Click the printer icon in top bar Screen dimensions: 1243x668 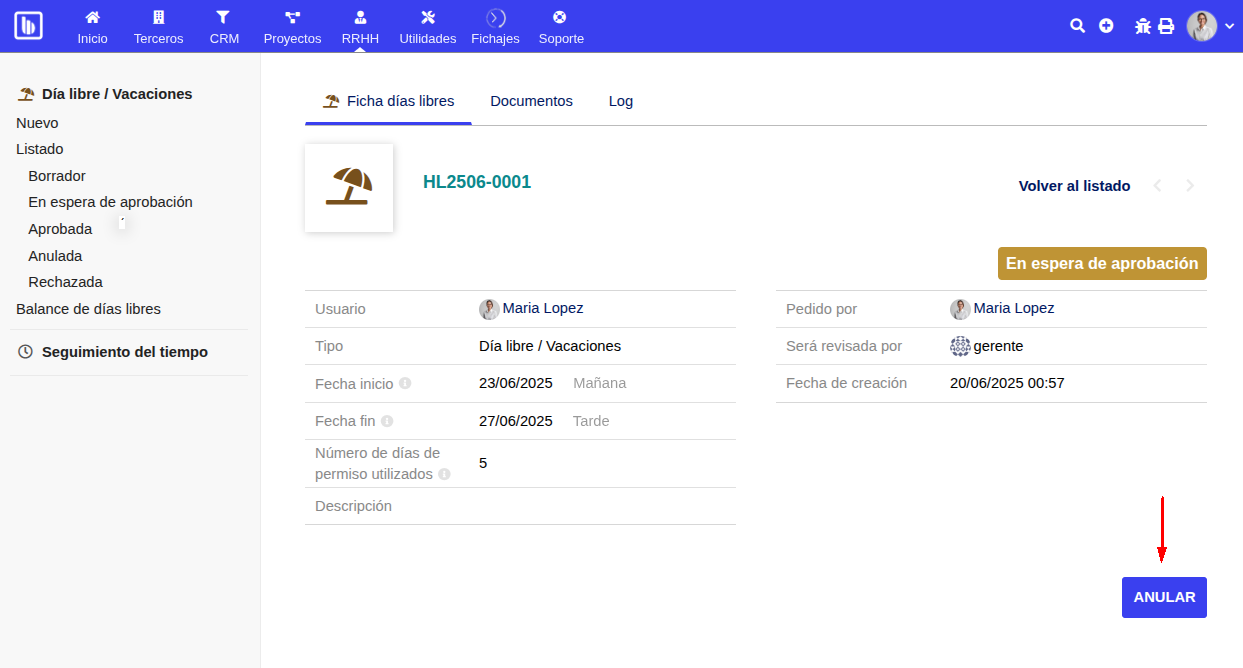1166,26
